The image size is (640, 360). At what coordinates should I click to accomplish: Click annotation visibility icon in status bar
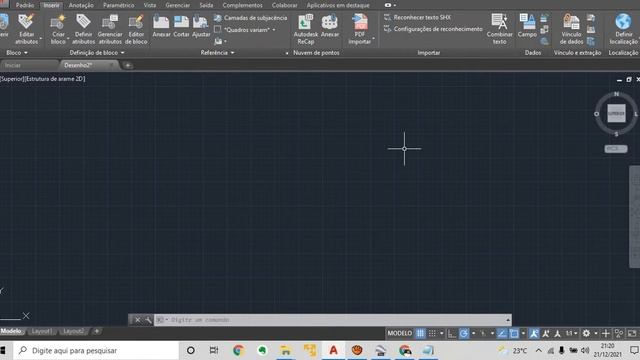[545, 333]
